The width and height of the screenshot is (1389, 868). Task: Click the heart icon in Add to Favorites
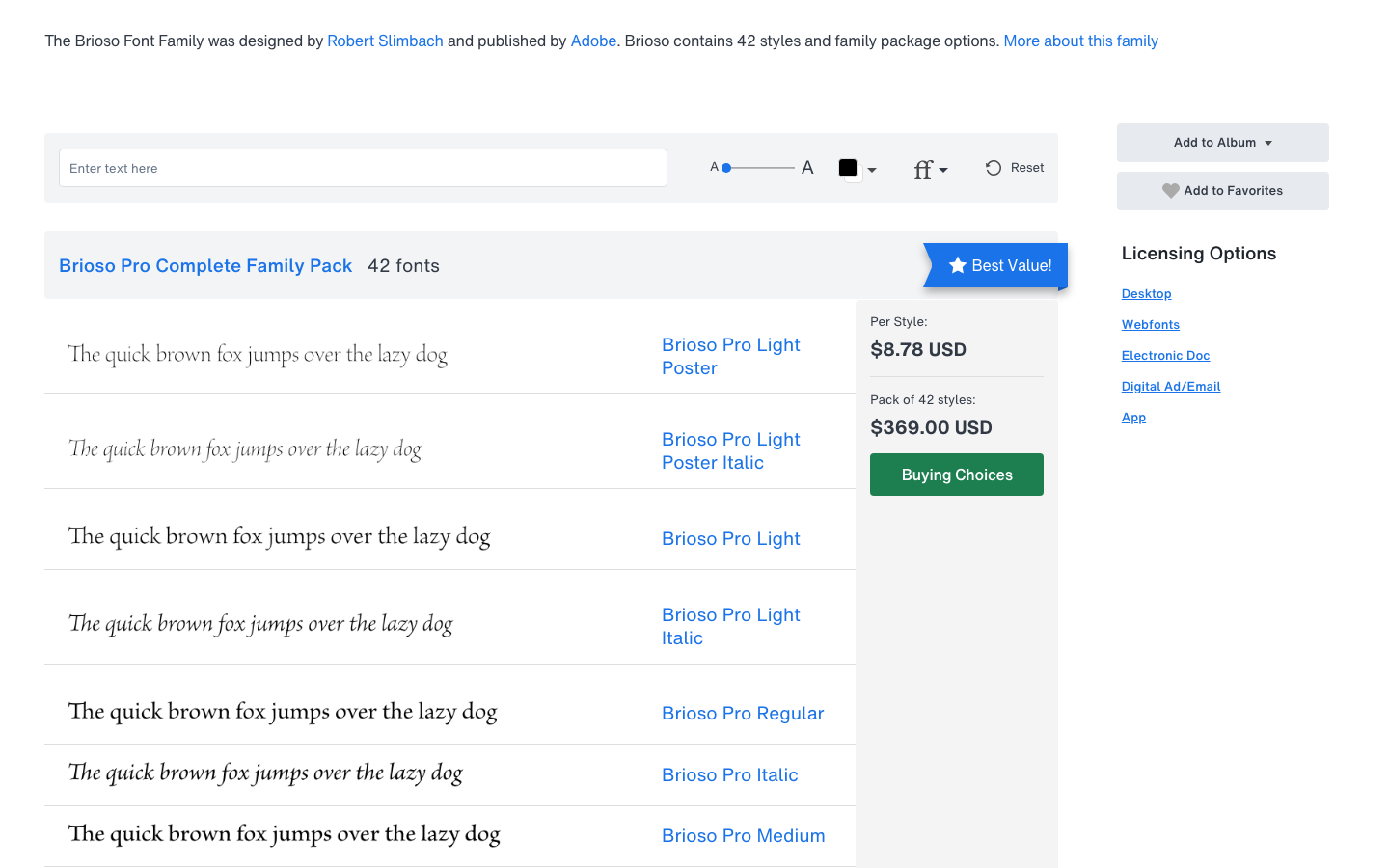coord(1170,191)
